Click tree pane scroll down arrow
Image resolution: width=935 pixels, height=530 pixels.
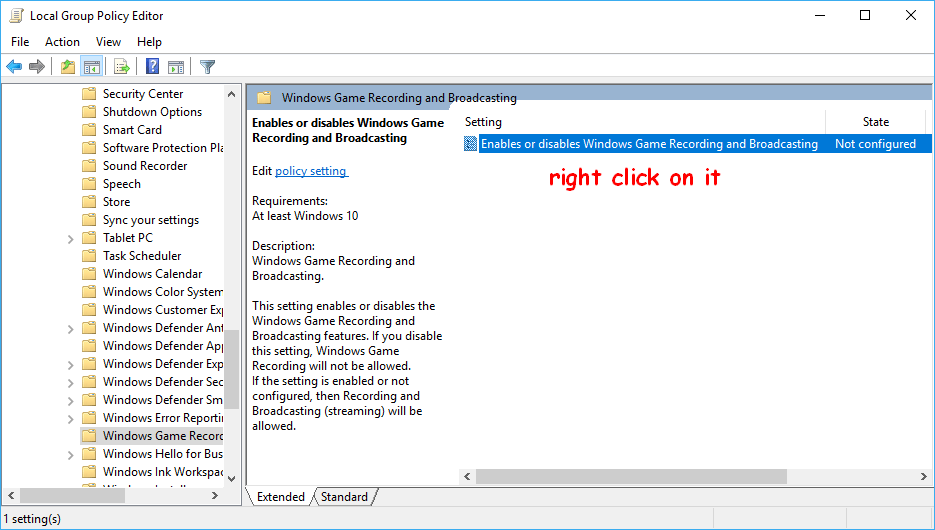pyautogui.click(x=232, y=479)
